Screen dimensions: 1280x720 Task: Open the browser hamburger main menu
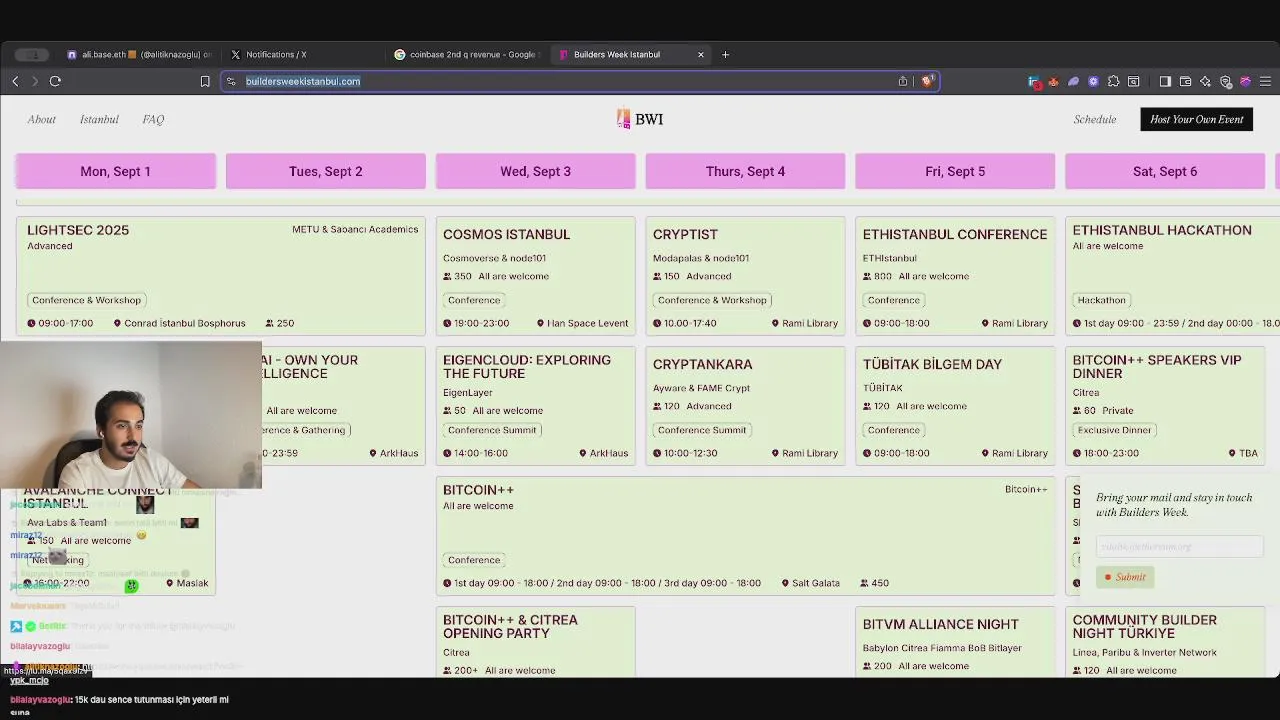1265,81
